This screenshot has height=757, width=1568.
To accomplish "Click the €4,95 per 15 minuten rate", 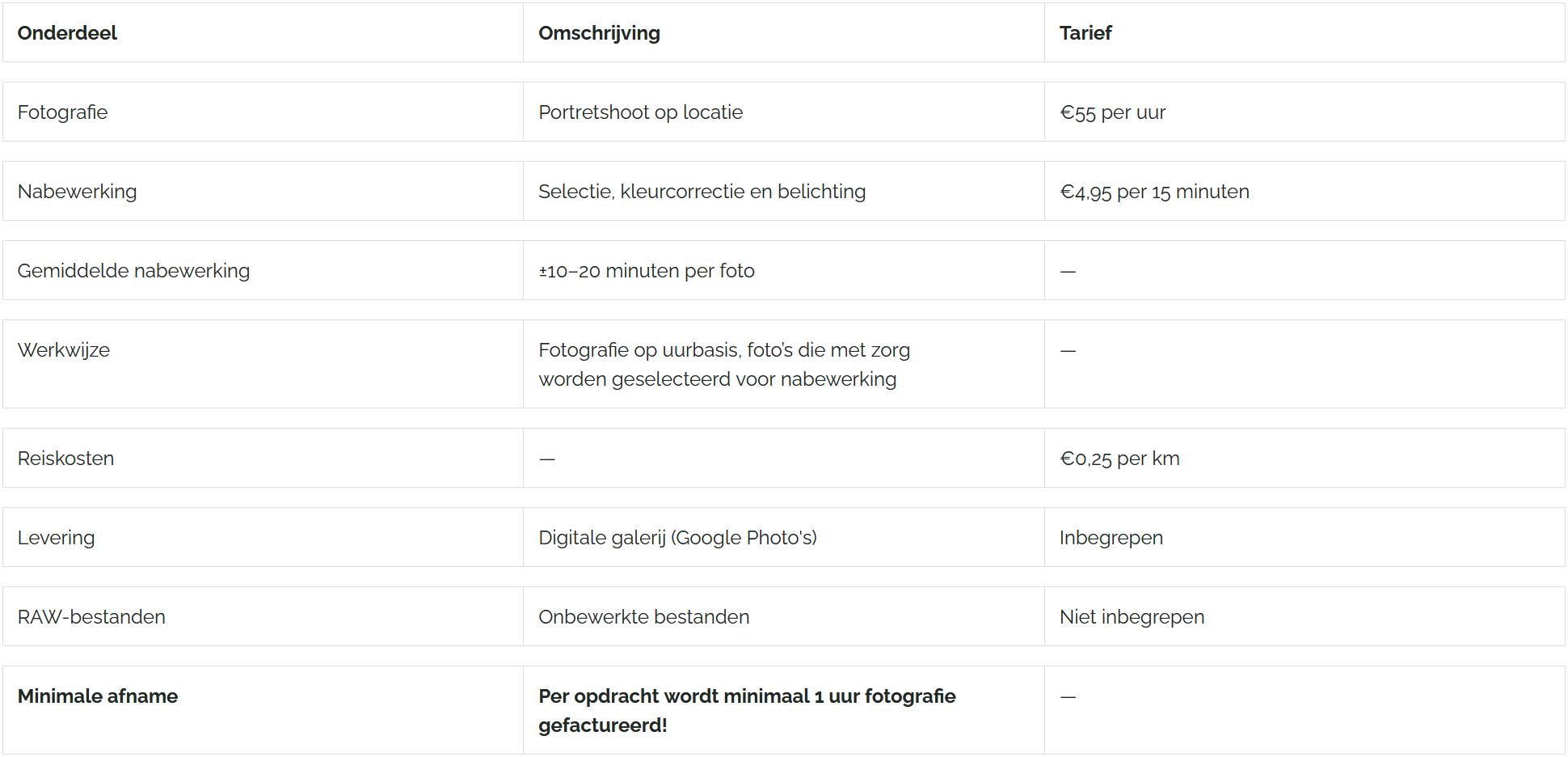I will [x=1154, y=192].
